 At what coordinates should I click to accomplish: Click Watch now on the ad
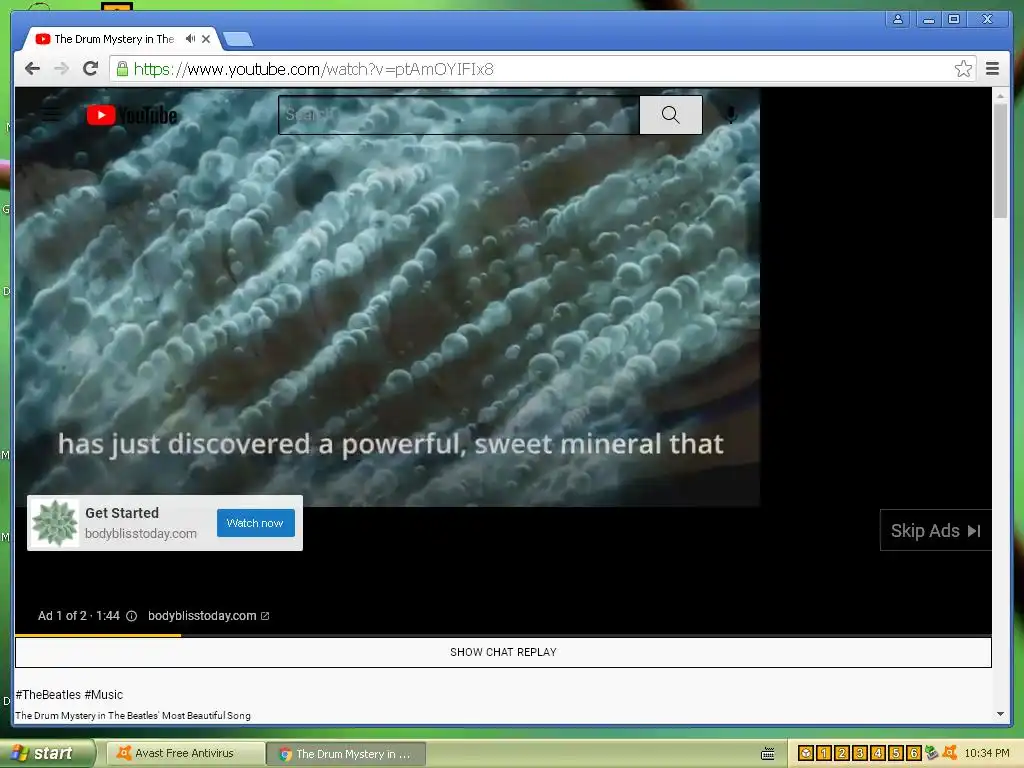[x=255, y=523]
